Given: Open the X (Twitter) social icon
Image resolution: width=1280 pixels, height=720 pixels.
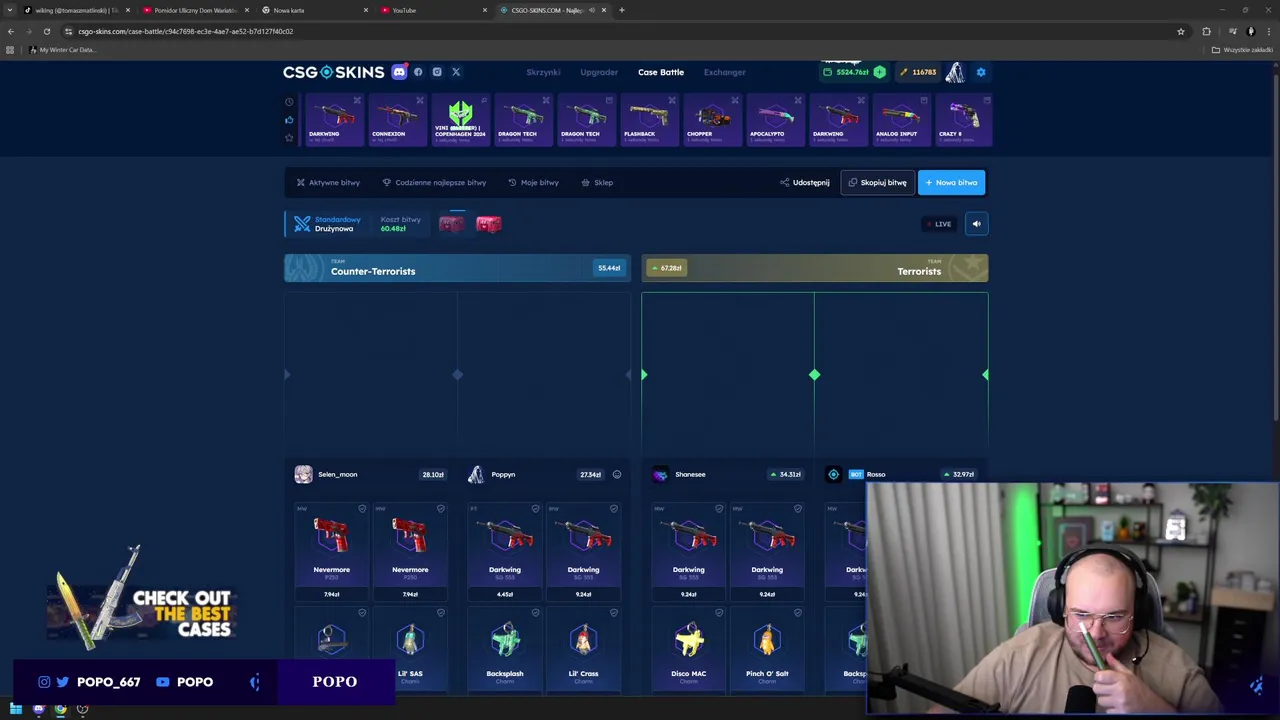Looking at the screenshot, I should pos(456,72).
